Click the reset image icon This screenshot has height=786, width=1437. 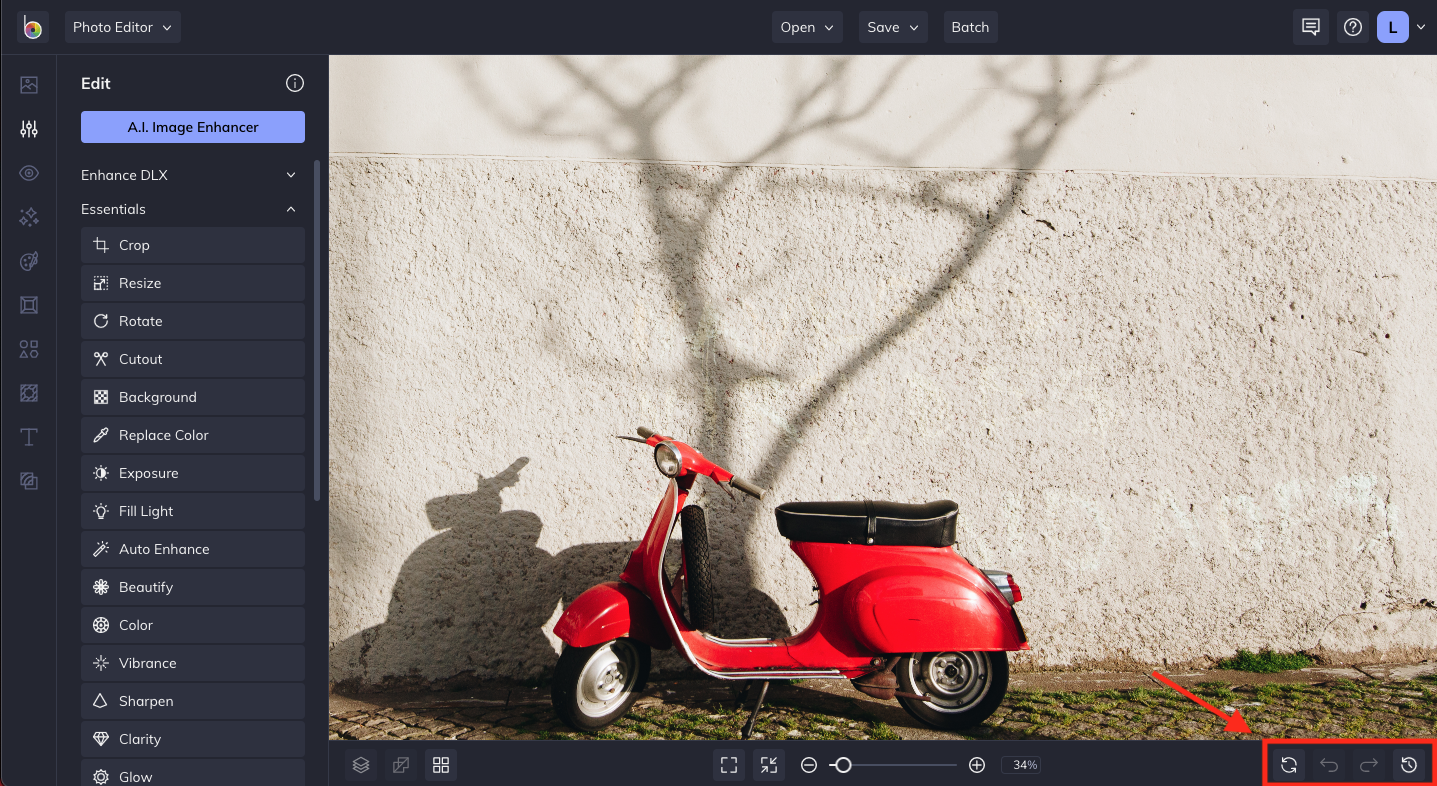[x=1289, y=765]
